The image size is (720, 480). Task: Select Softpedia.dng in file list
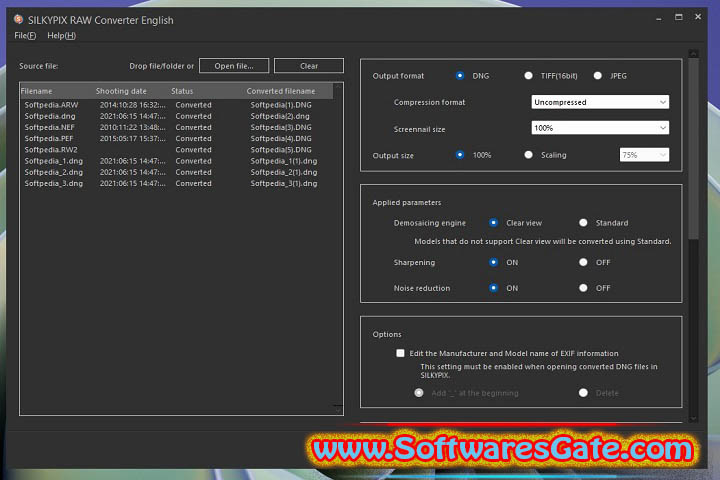coord(50,116)
